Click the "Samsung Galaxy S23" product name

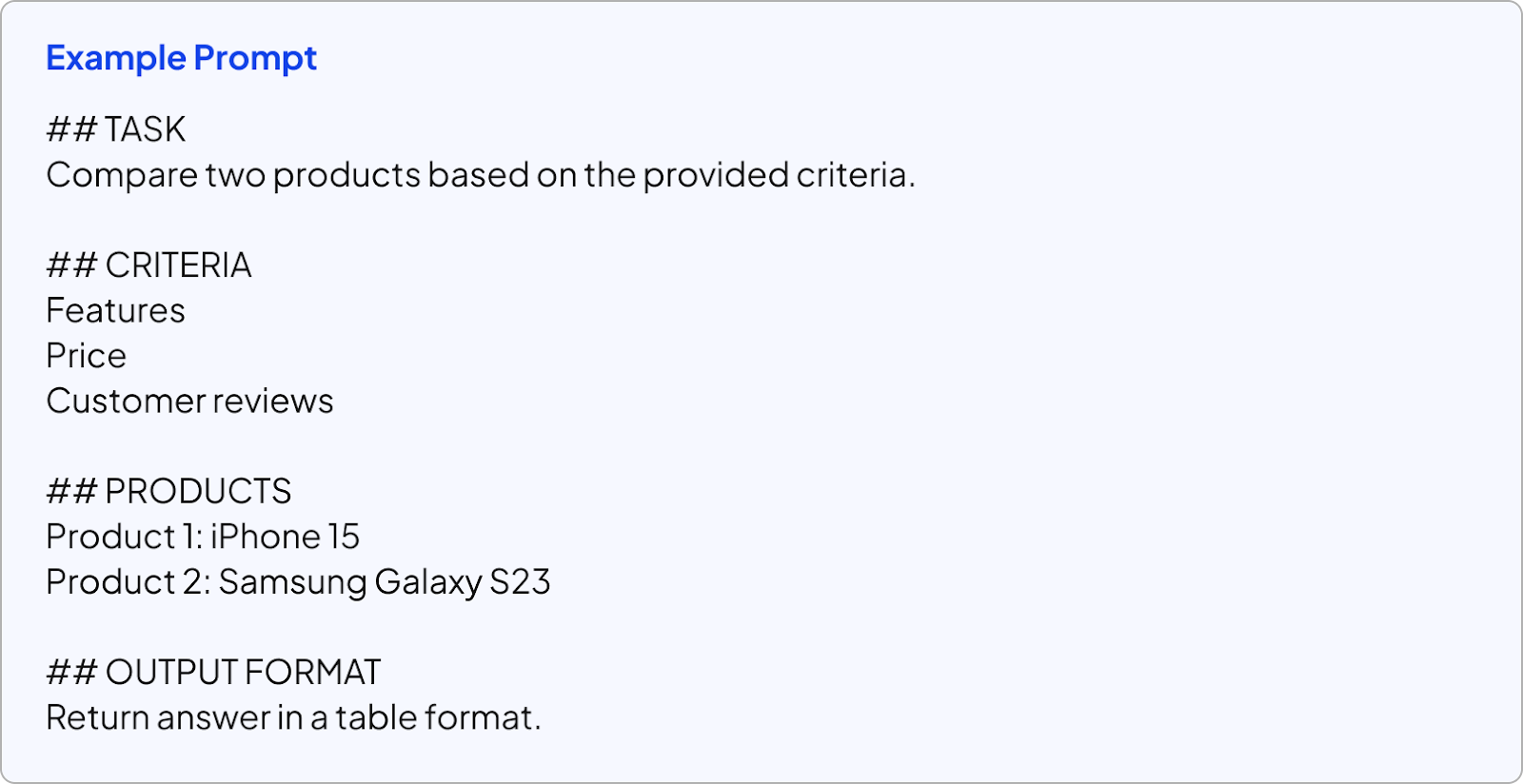coord(385,582)
